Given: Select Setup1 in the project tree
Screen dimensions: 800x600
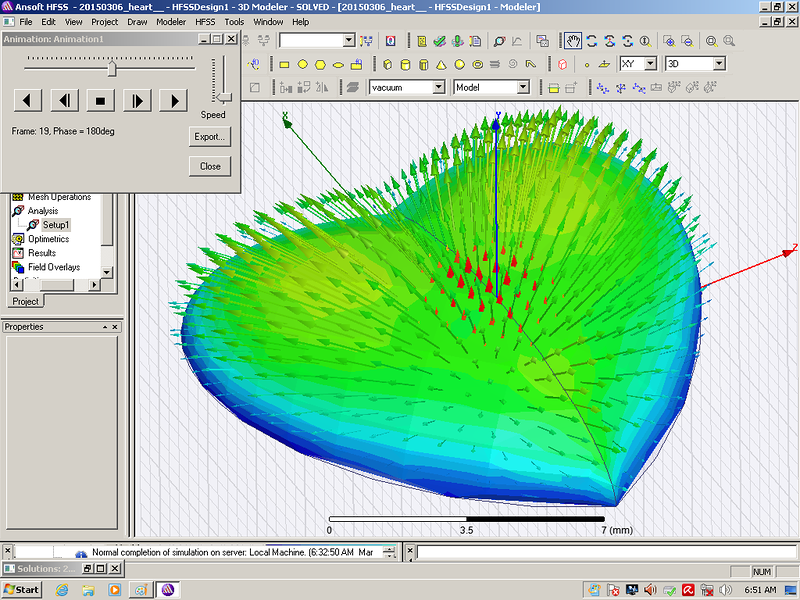Looking at the screenshot, I should pos(55,225).
